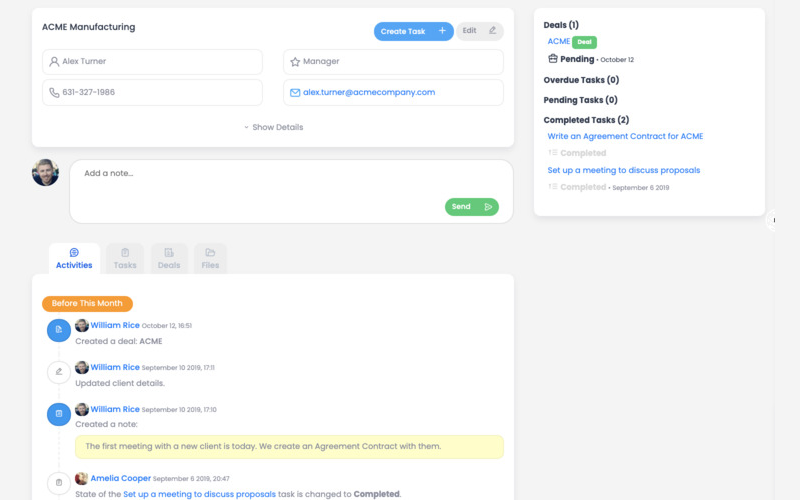Click the send arrow icon
Screen dimensions: 800x500
pos(488,207)
